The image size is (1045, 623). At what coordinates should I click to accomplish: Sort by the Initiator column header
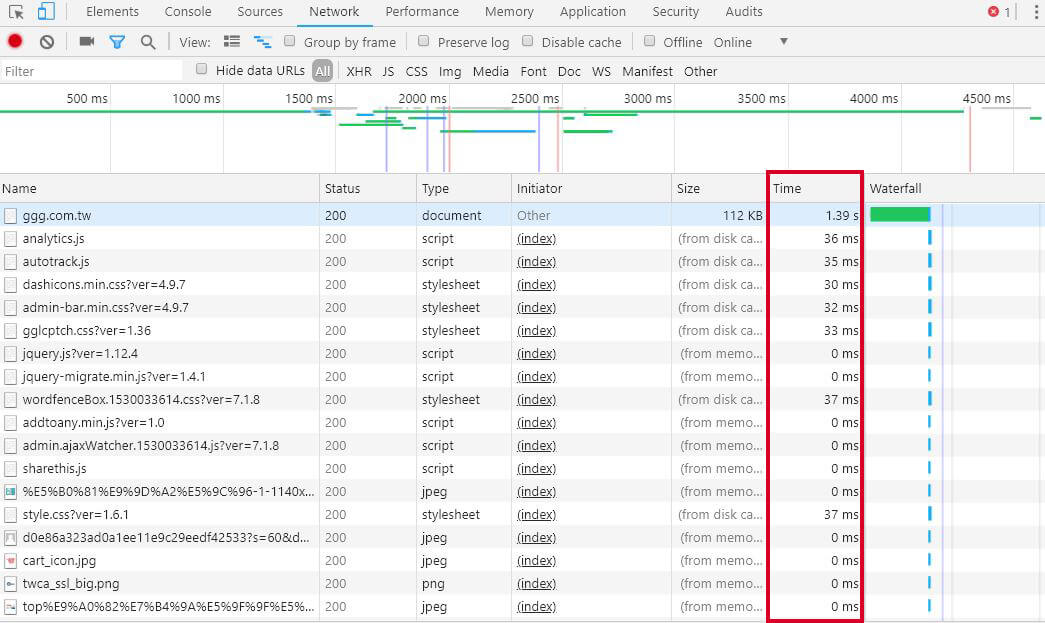[x=591, y=189]
